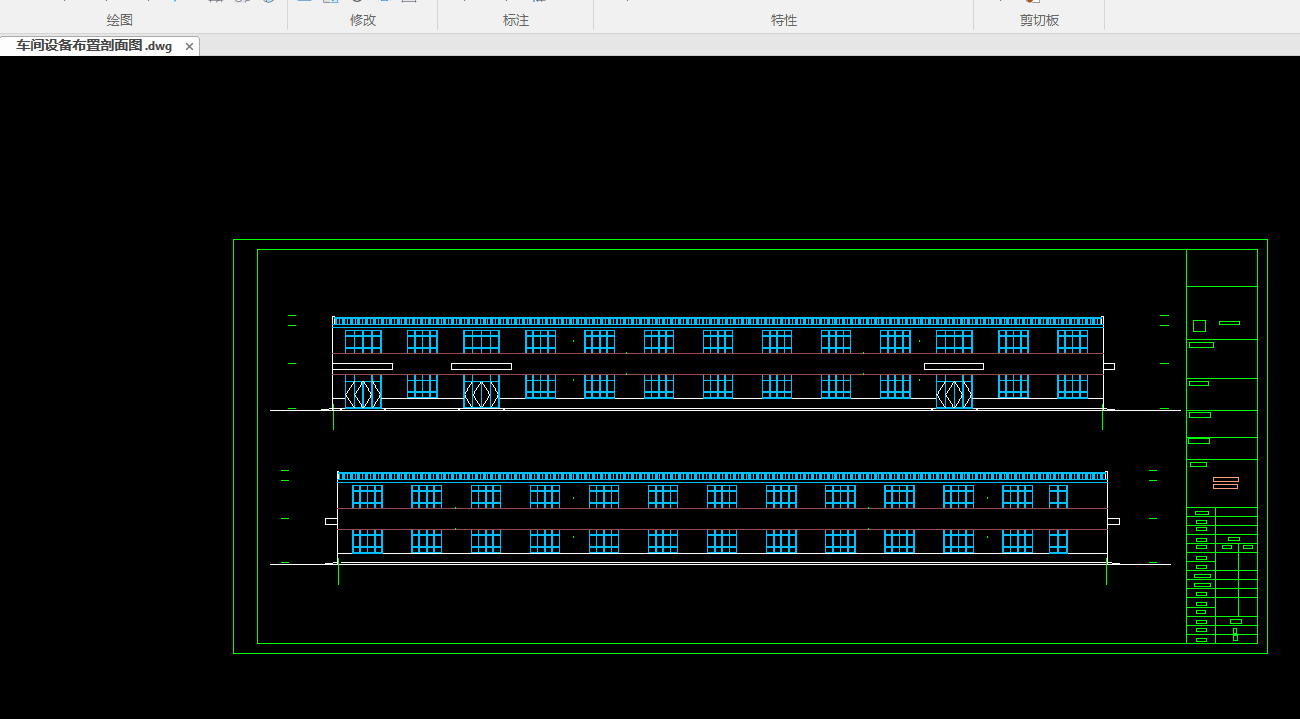The width and height of the screenshot is (1300, 719).
Task: Click the 标注 ribbon panel label
Action: point(516,20)
